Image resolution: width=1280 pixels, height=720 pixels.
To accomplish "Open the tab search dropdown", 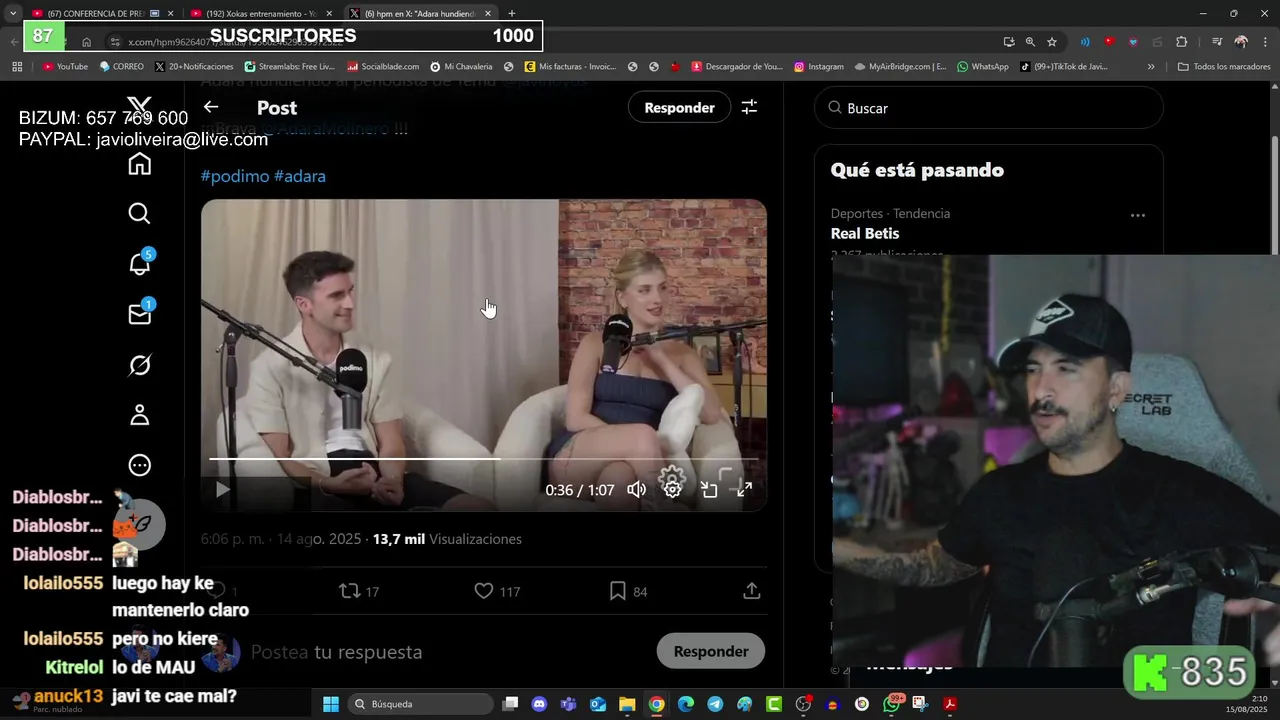I will [12, 13].
